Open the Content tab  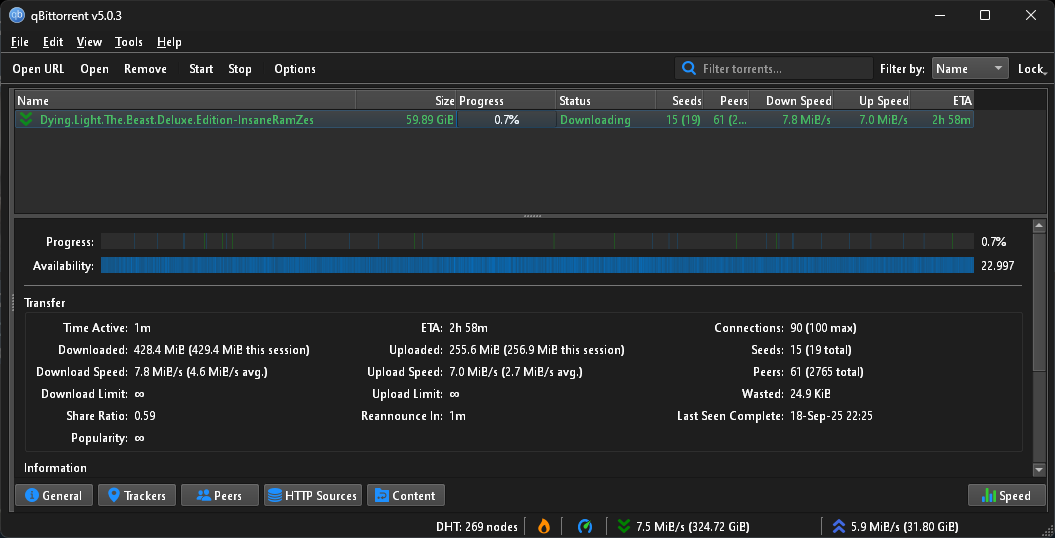pos(406,496)
